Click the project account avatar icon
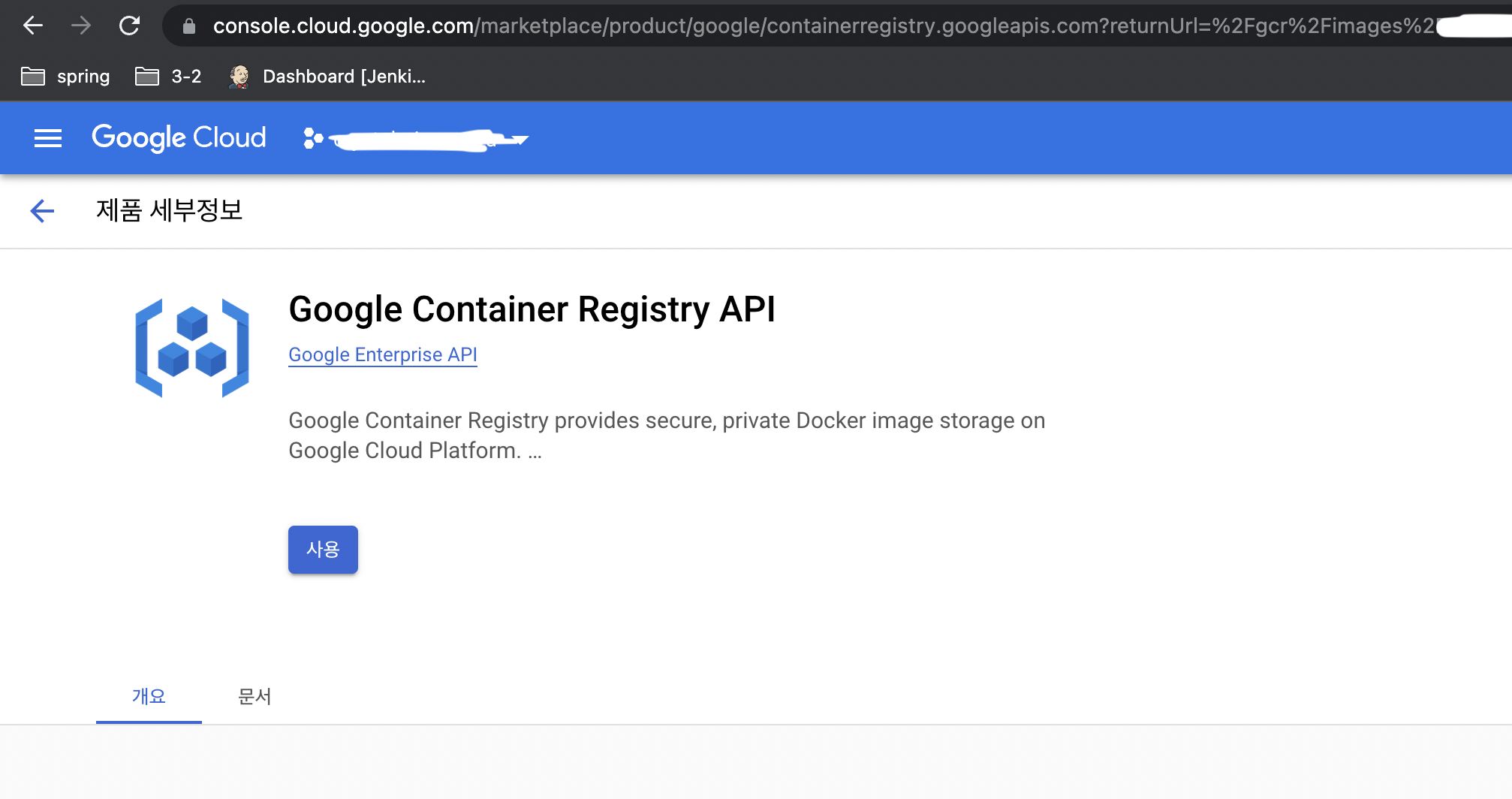The height and width of the screenshot is (799, 1512). click(x=311, y=138)
